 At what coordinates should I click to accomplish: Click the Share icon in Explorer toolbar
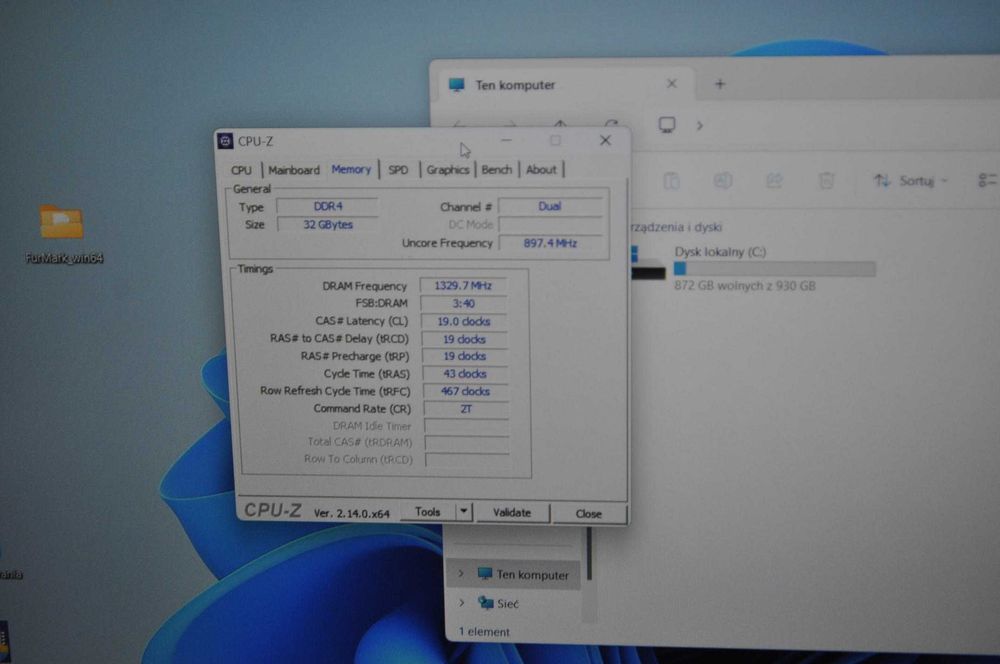click(x=774, y=181)
